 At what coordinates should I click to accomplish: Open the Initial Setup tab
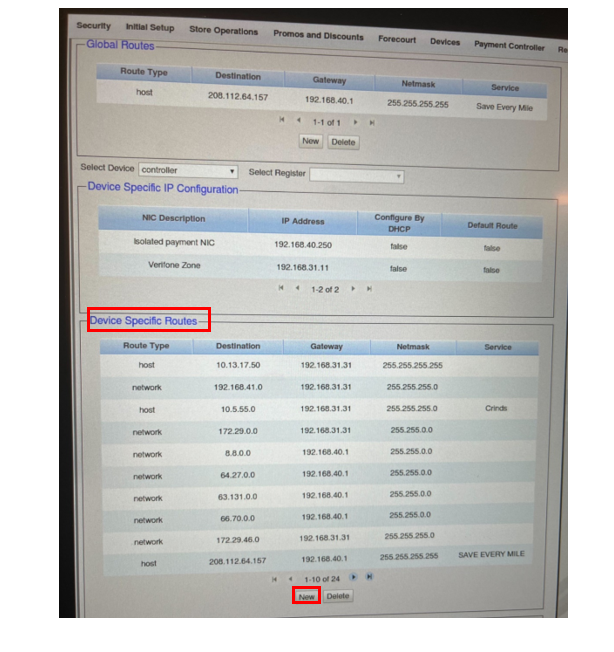click(150, 27)
